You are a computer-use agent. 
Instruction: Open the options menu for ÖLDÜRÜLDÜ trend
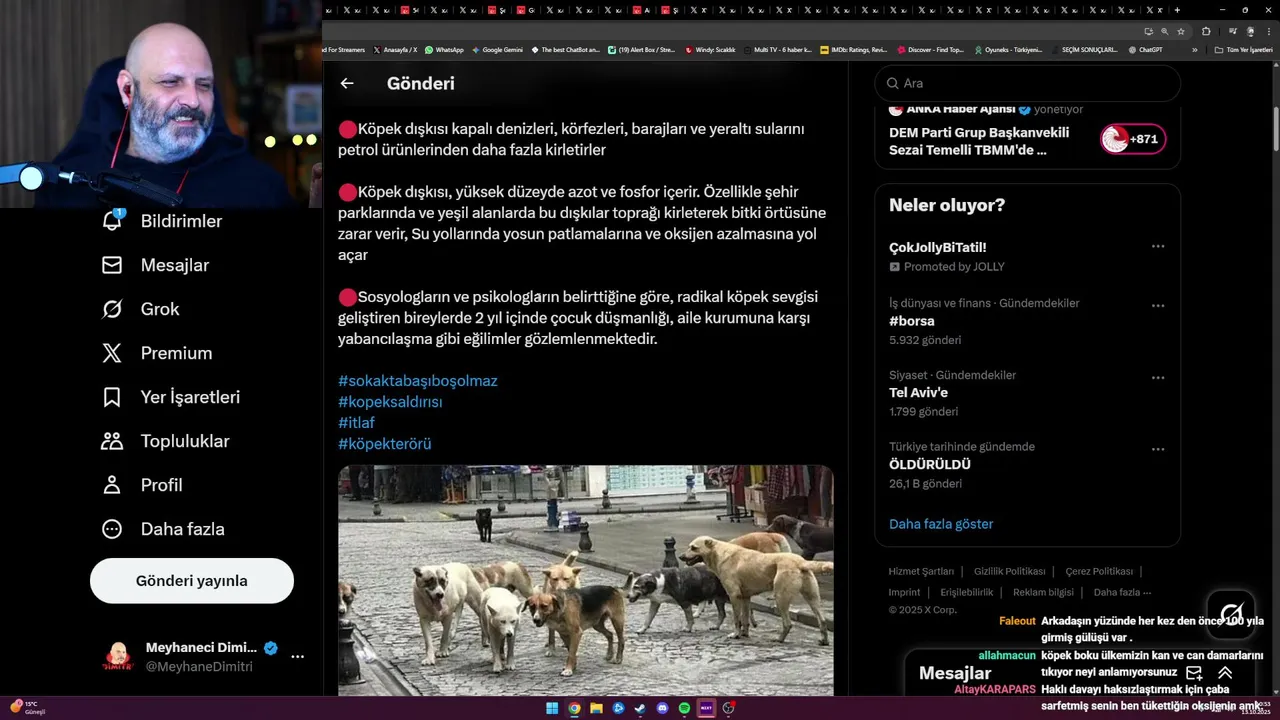coord(1158,449)
